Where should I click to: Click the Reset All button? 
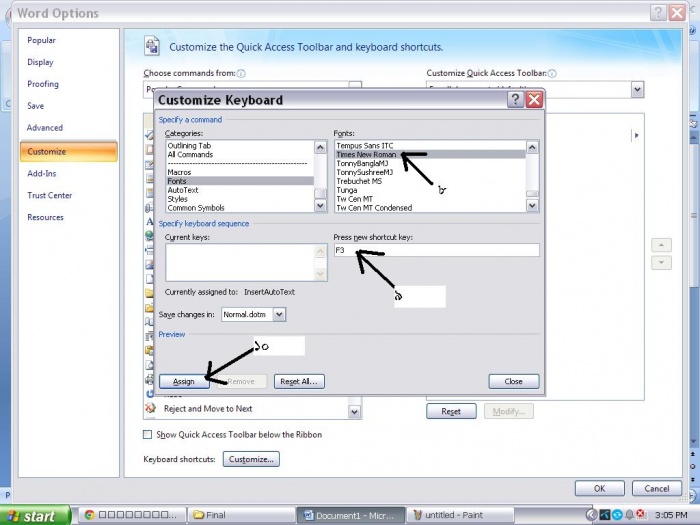[x=299, y=381]
